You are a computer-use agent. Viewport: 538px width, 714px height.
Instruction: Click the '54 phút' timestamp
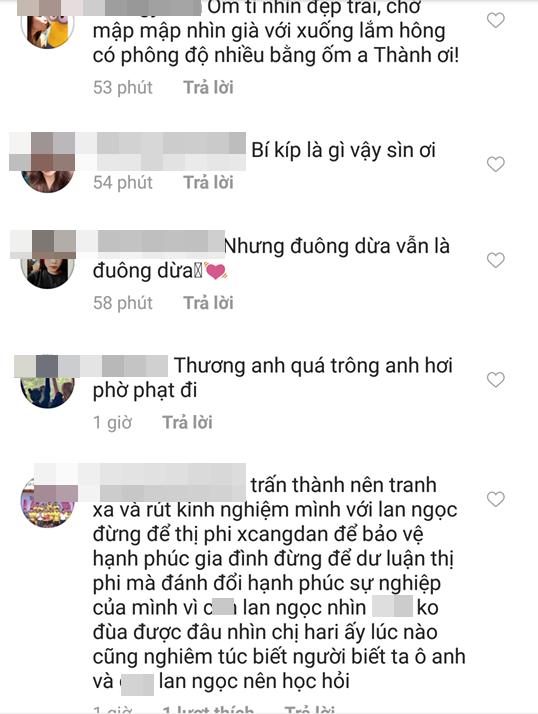pyautogui.click(x=123, y=183)
